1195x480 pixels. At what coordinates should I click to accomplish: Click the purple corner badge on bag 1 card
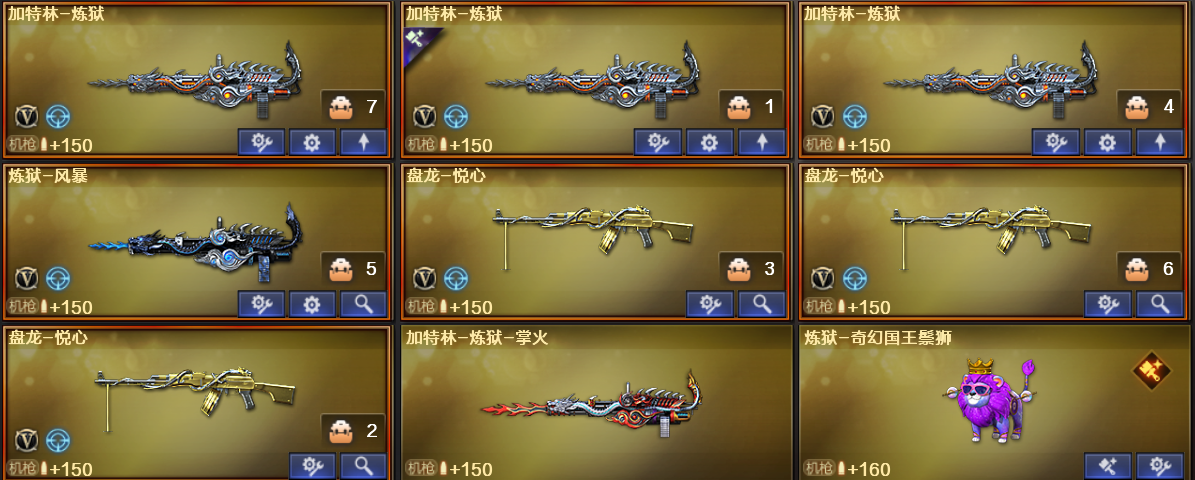[418, 38]
